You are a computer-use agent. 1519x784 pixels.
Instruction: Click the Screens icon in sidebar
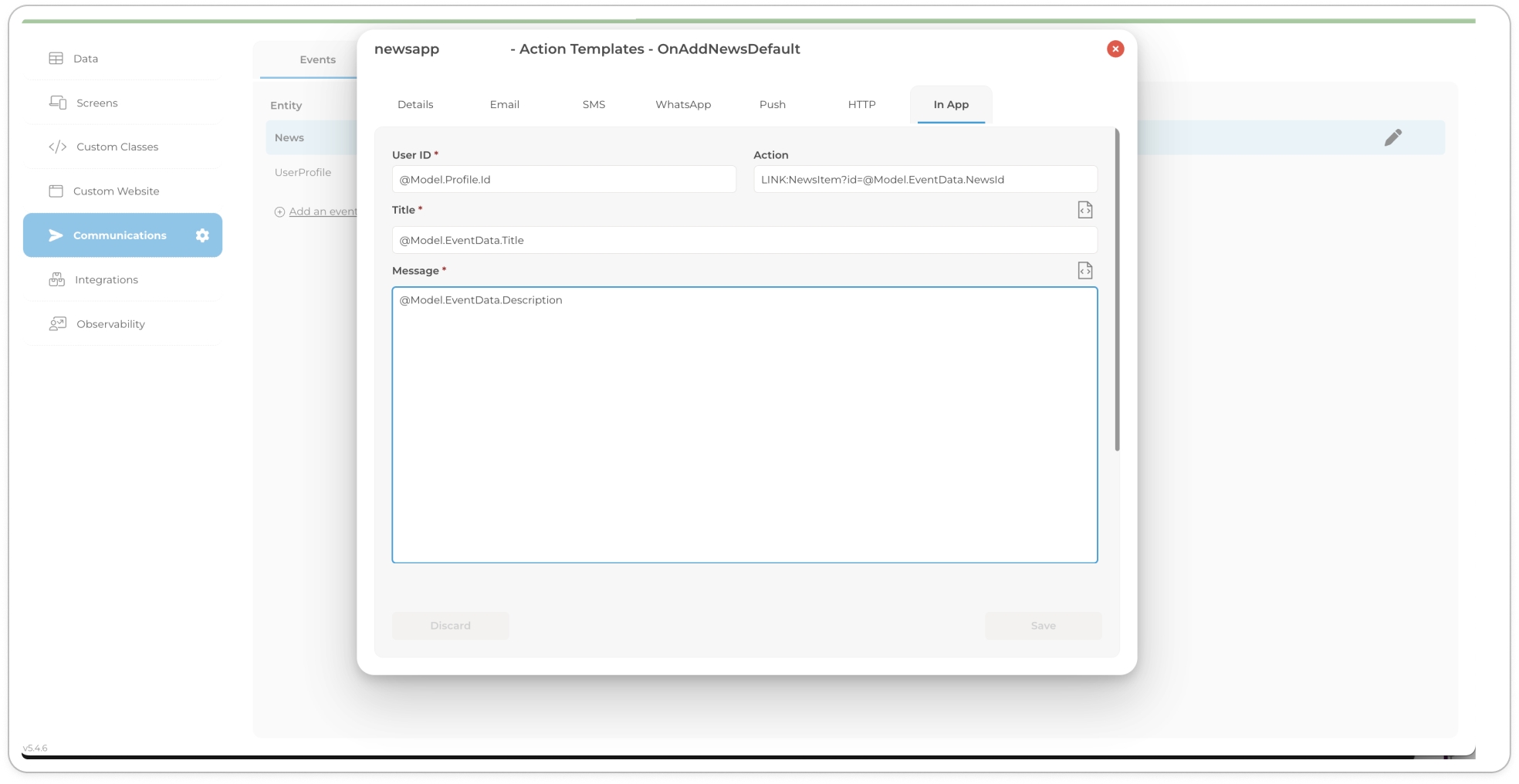click(58, 103)
